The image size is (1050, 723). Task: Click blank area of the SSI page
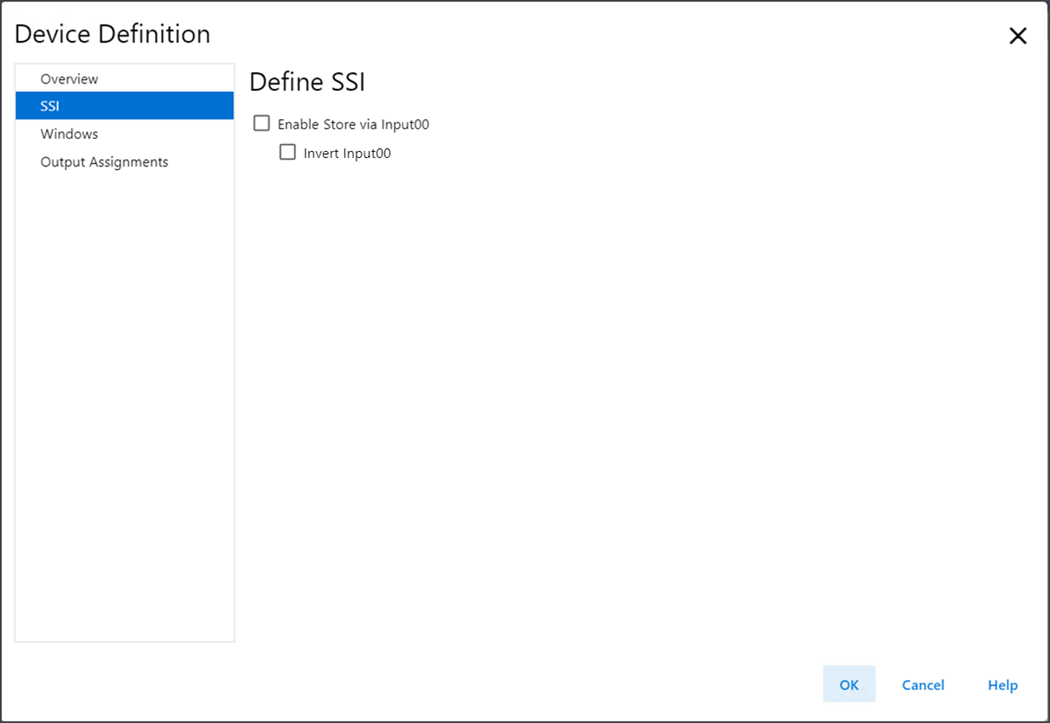630,400
